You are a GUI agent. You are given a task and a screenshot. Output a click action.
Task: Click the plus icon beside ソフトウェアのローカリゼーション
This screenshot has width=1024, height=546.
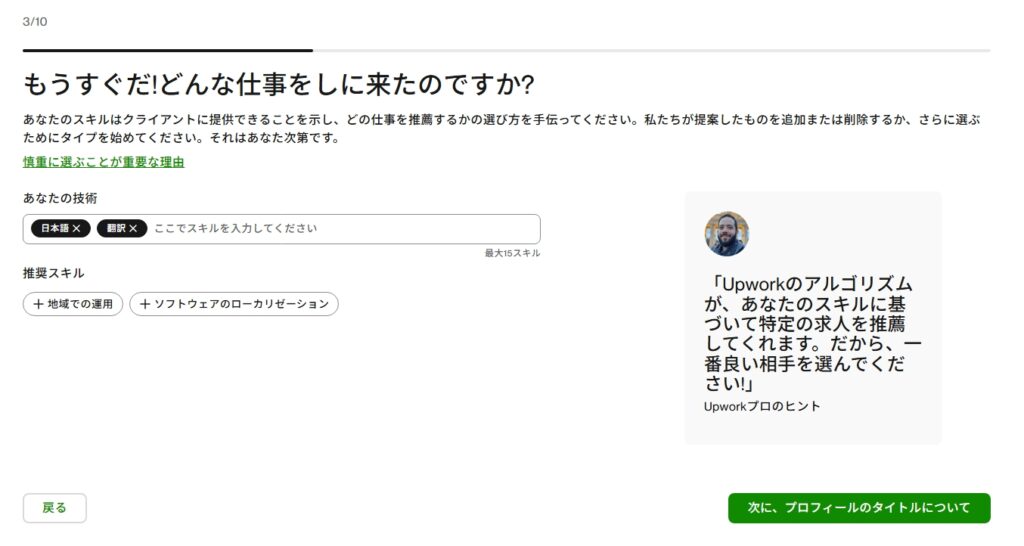[x=145, y=304]
